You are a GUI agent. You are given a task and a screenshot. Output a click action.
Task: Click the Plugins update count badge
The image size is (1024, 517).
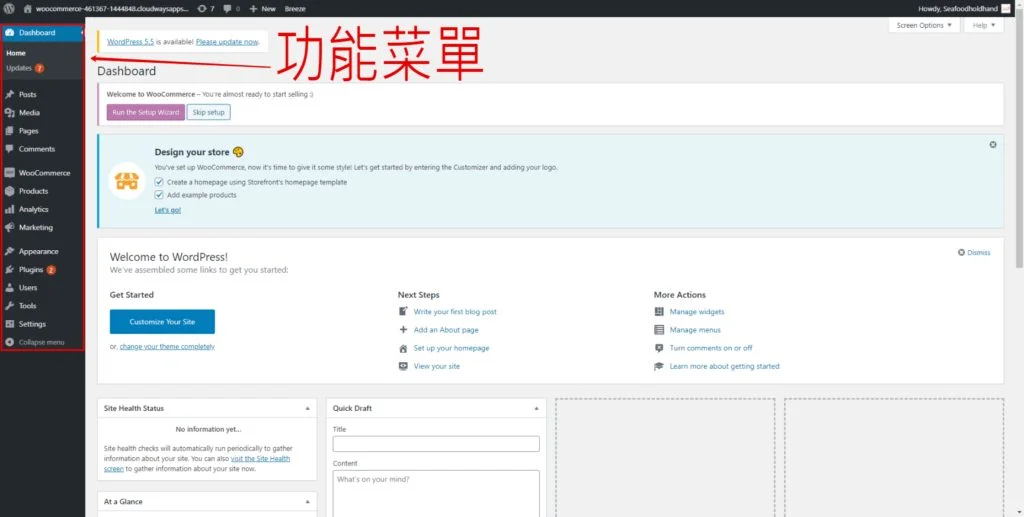tap(51, 270)
